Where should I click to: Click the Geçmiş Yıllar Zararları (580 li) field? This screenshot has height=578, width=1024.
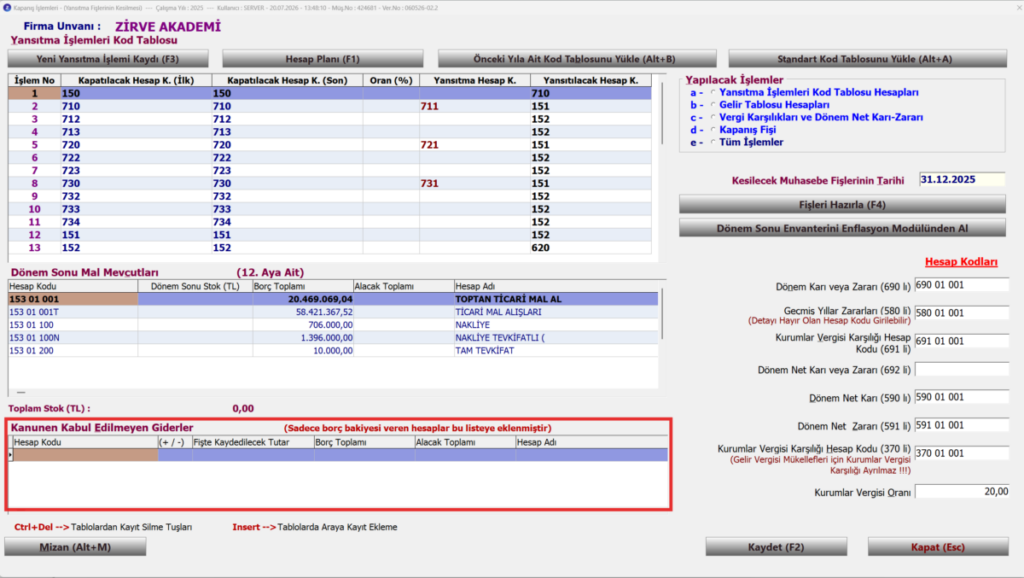[961, 313]
